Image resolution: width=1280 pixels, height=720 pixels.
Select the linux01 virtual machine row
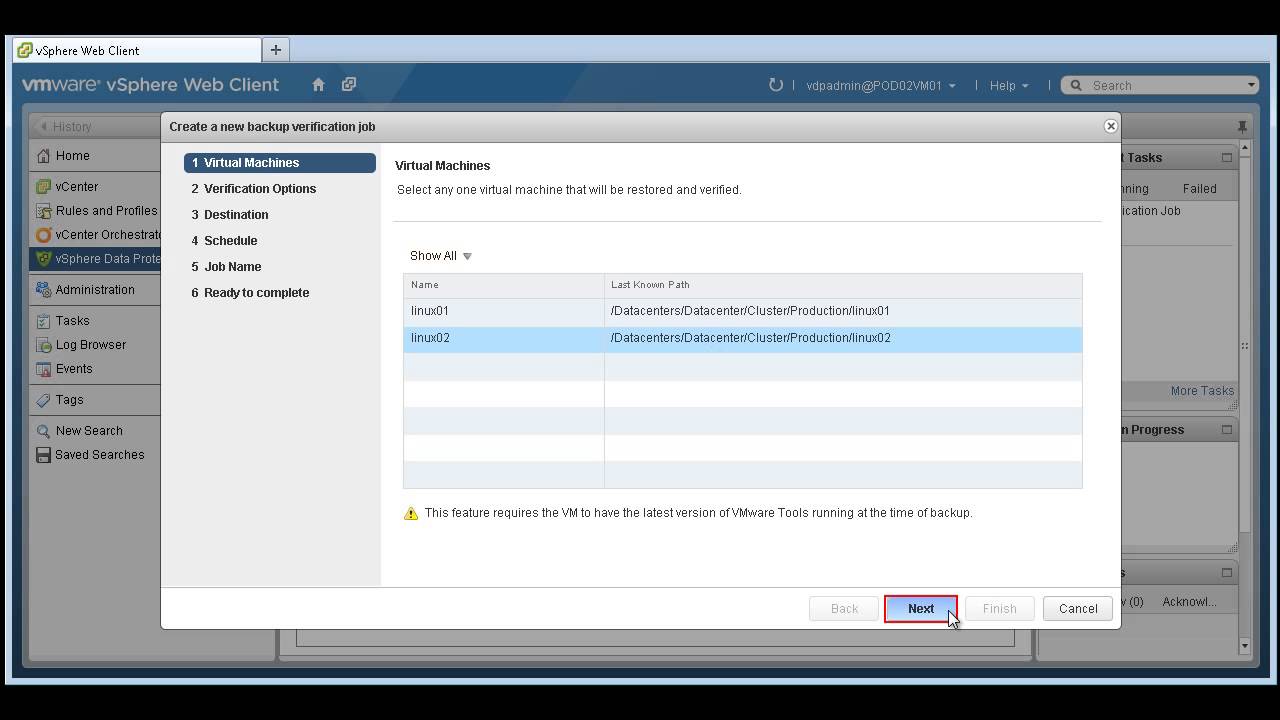point(742,311)
